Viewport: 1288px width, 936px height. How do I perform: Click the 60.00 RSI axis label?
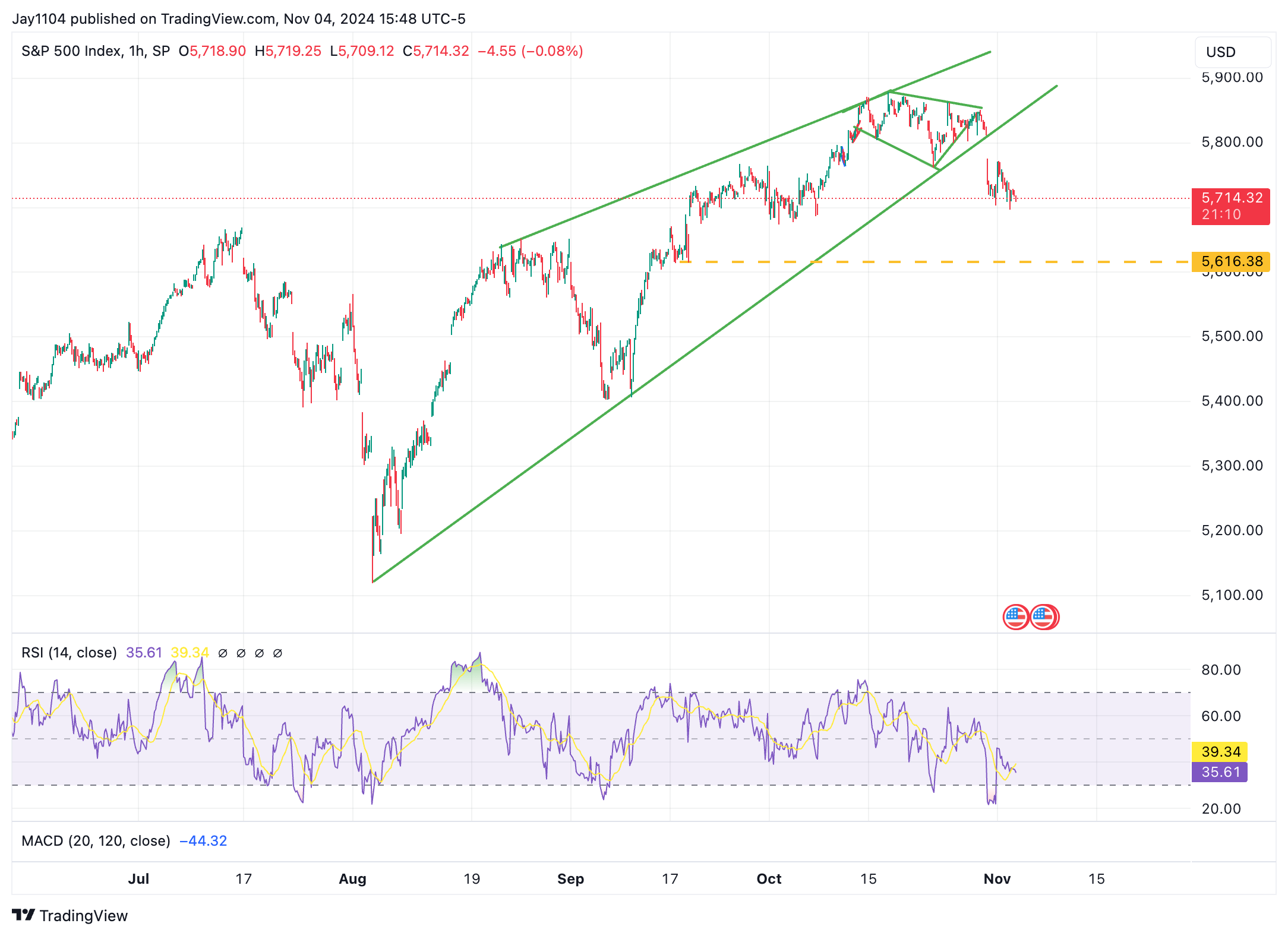[x=1221, y=716]
